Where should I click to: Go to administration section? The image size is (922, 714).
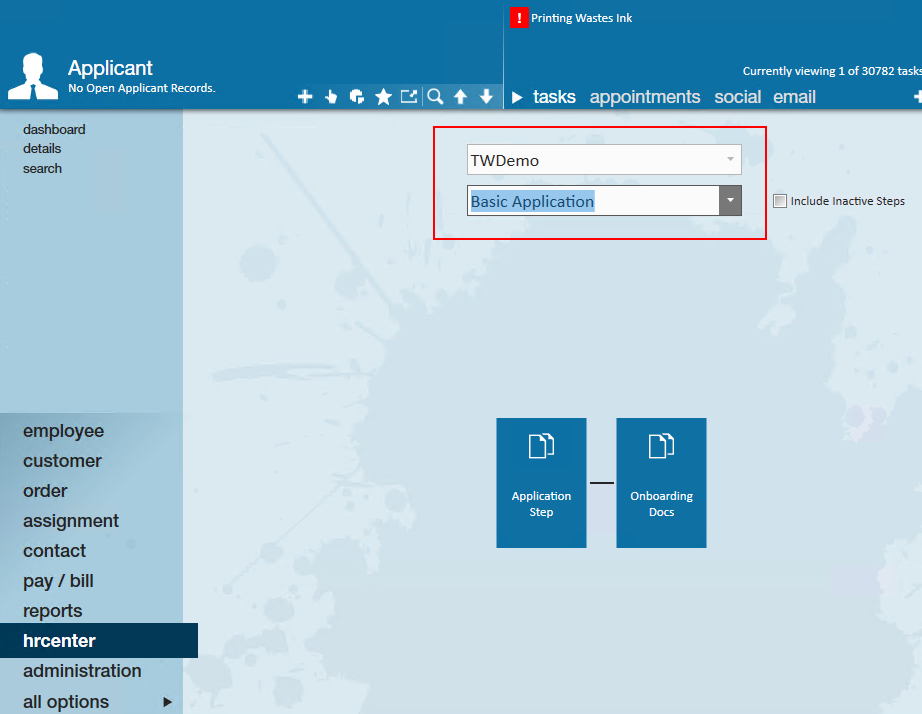82,670
